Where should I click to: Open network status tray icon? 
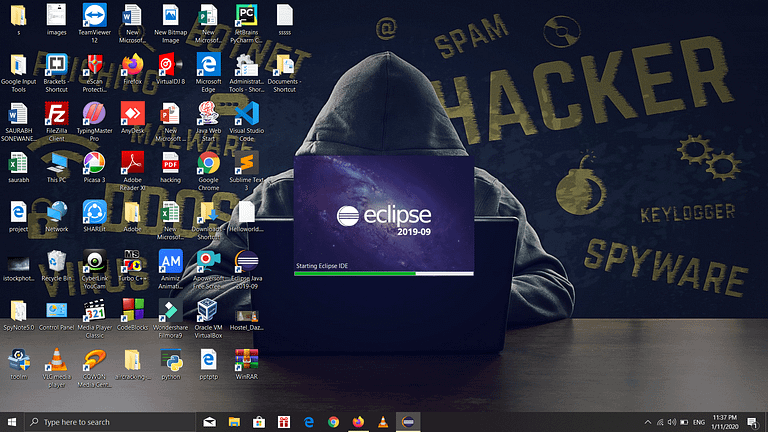tap(660, 422)
